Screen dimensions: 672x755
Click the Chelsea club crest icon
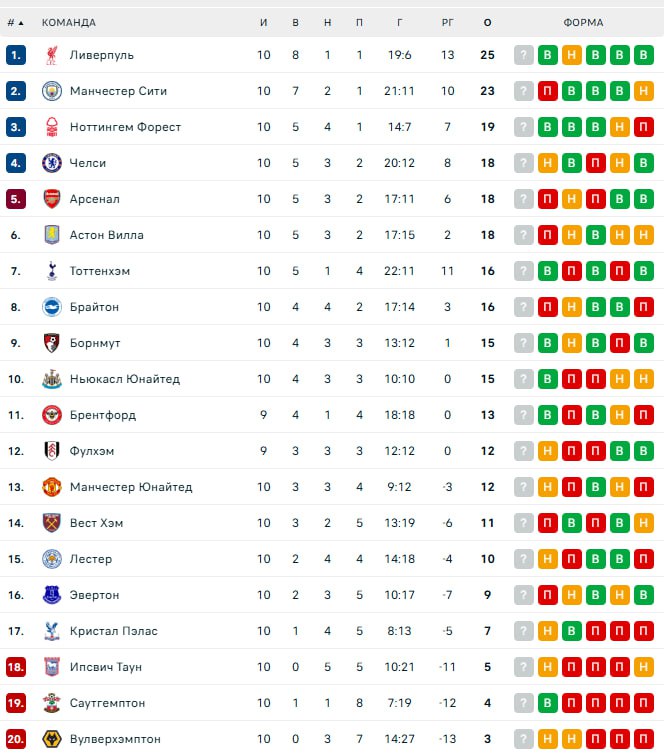[x=51, y=163]
